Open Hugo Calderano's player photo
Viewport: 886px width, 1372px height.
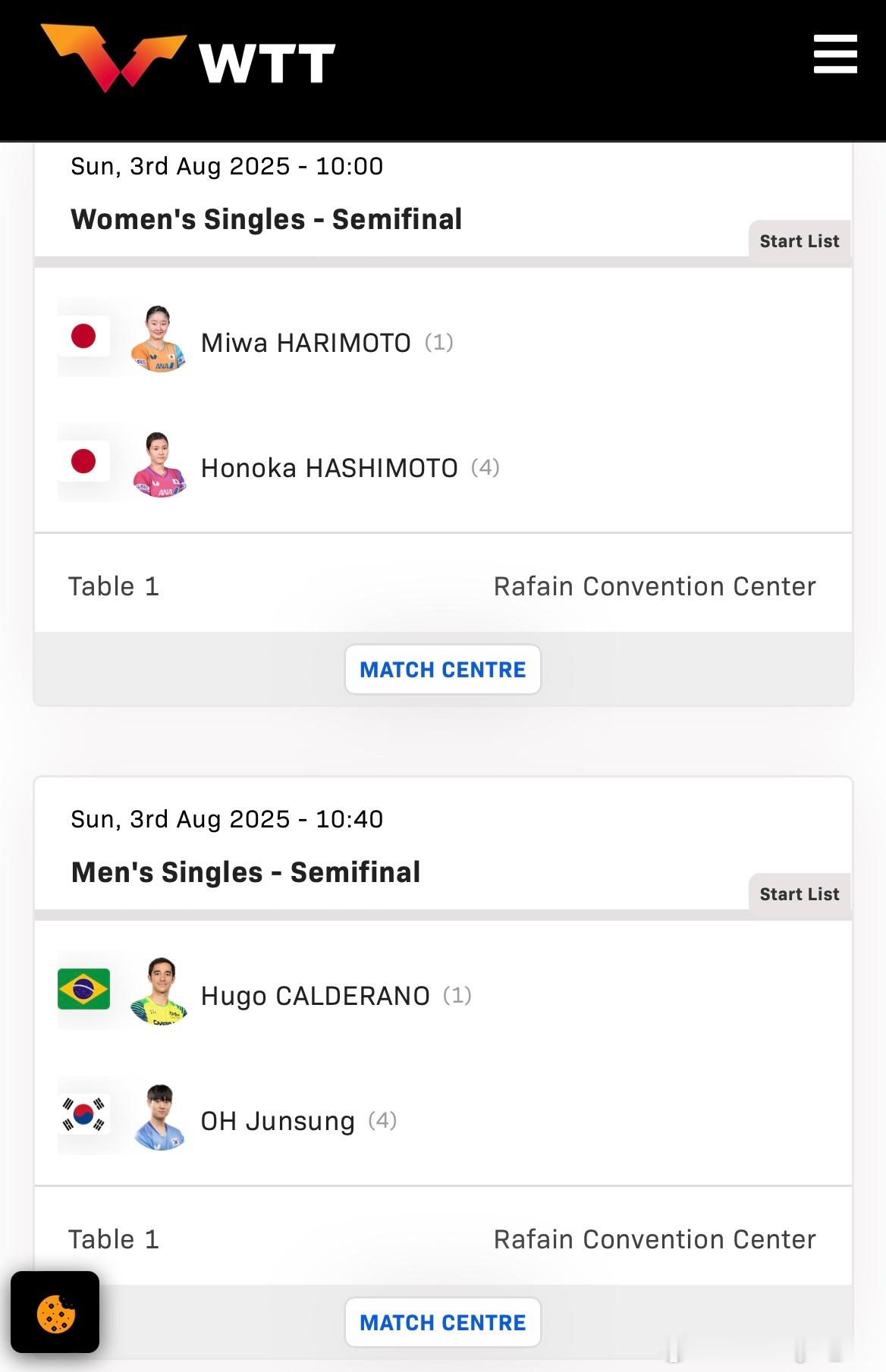[x=159, y=991]
